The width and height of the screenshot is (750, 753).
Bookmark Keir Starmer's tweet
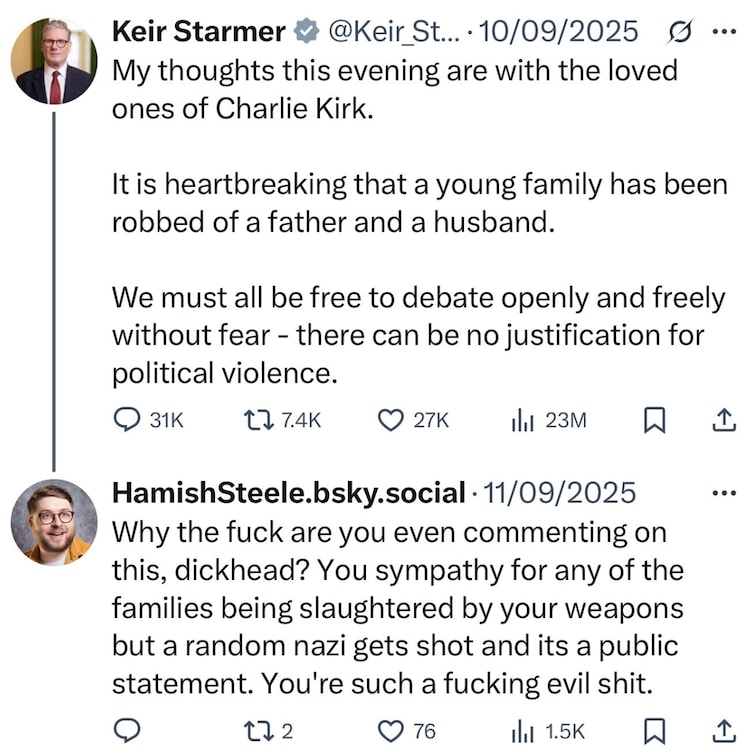[x=653, y=421]
